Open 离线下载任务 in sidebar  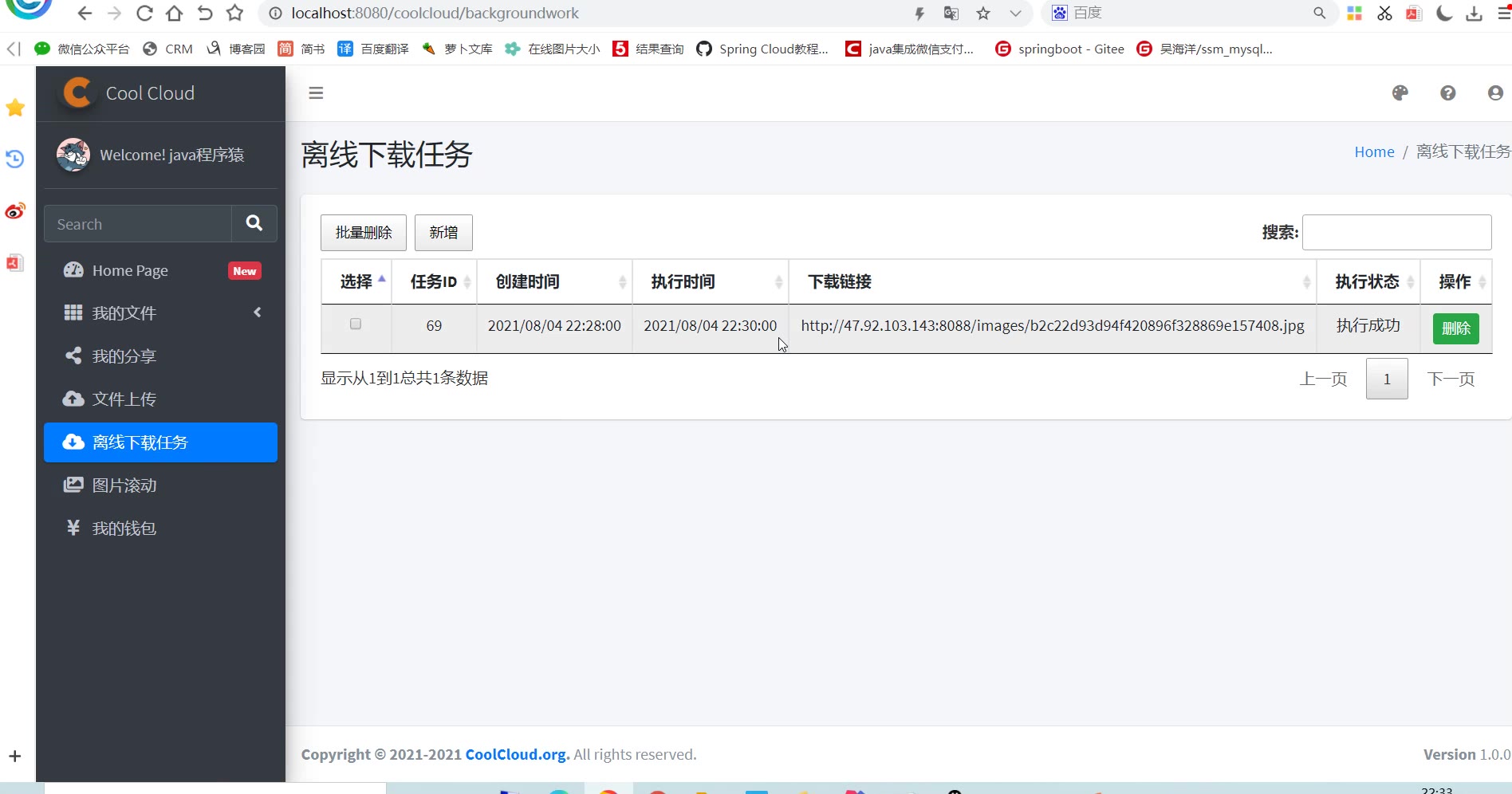(x=160, y=442)
